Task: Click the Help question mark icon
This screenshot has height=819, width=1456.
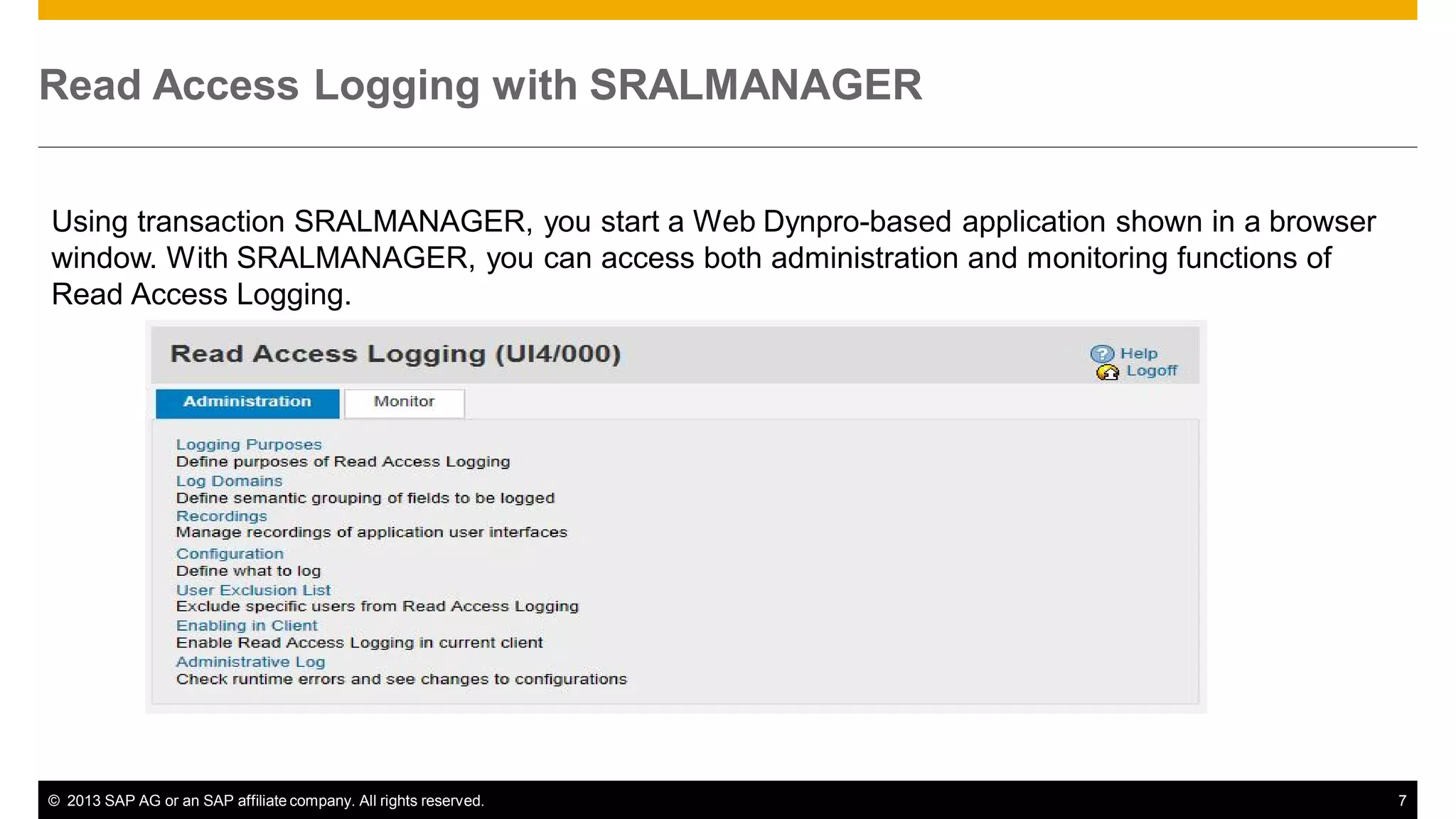Action: [x=1102, y=353]
